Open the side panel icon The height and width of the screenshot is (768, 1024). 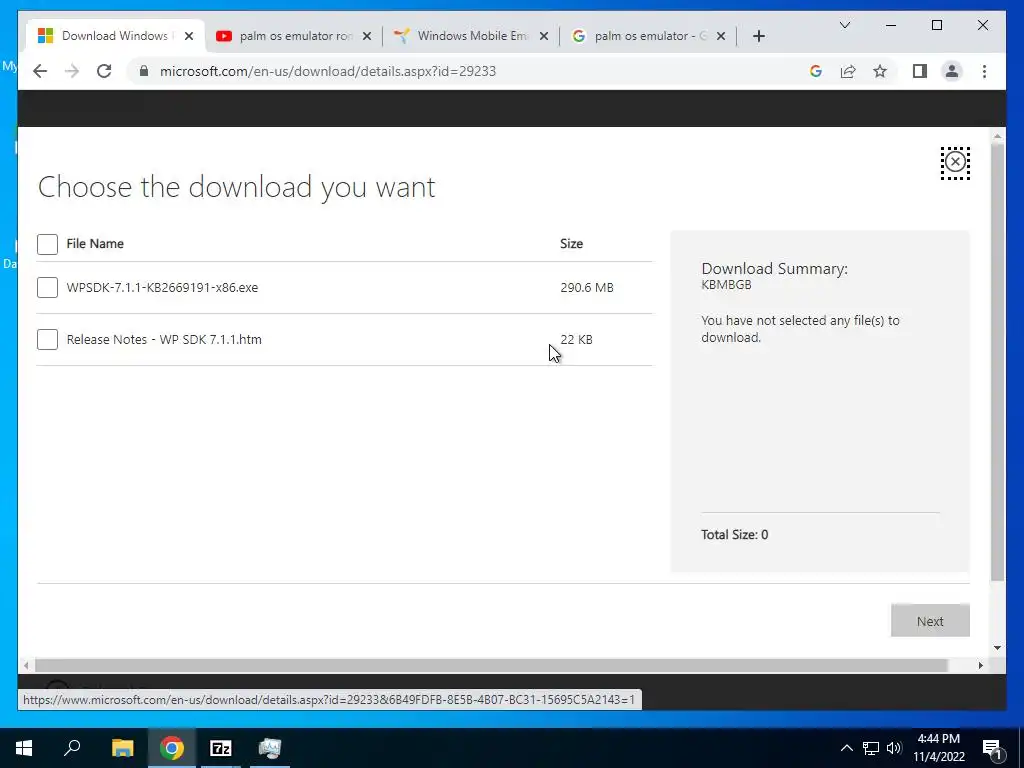920,71
